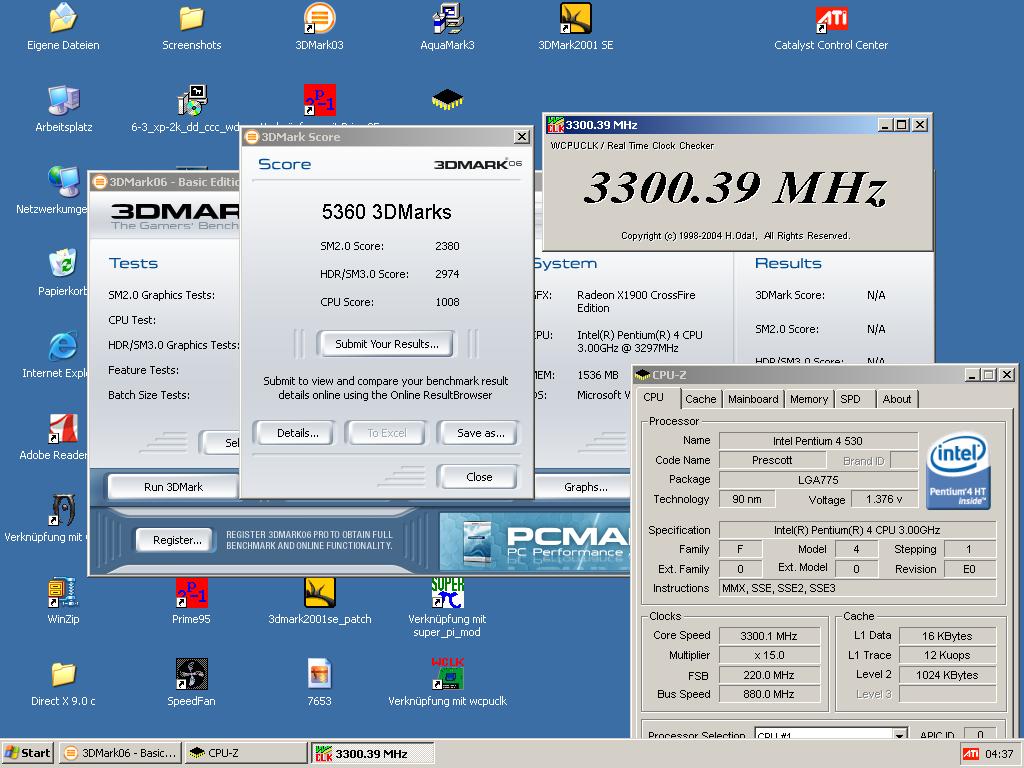The width and height of the screenshot is (1024, 768).
Task: Click the disabled To Excel button
Action: click(386, 433)
